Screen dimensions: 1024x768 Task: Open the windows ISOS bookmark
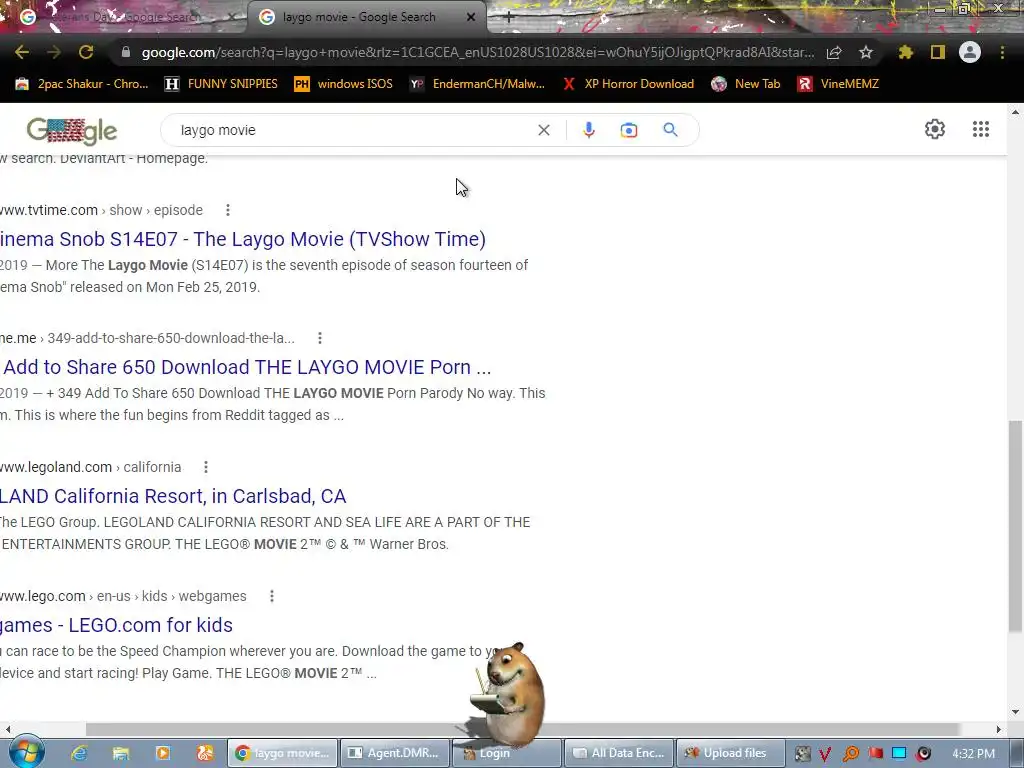344,84
